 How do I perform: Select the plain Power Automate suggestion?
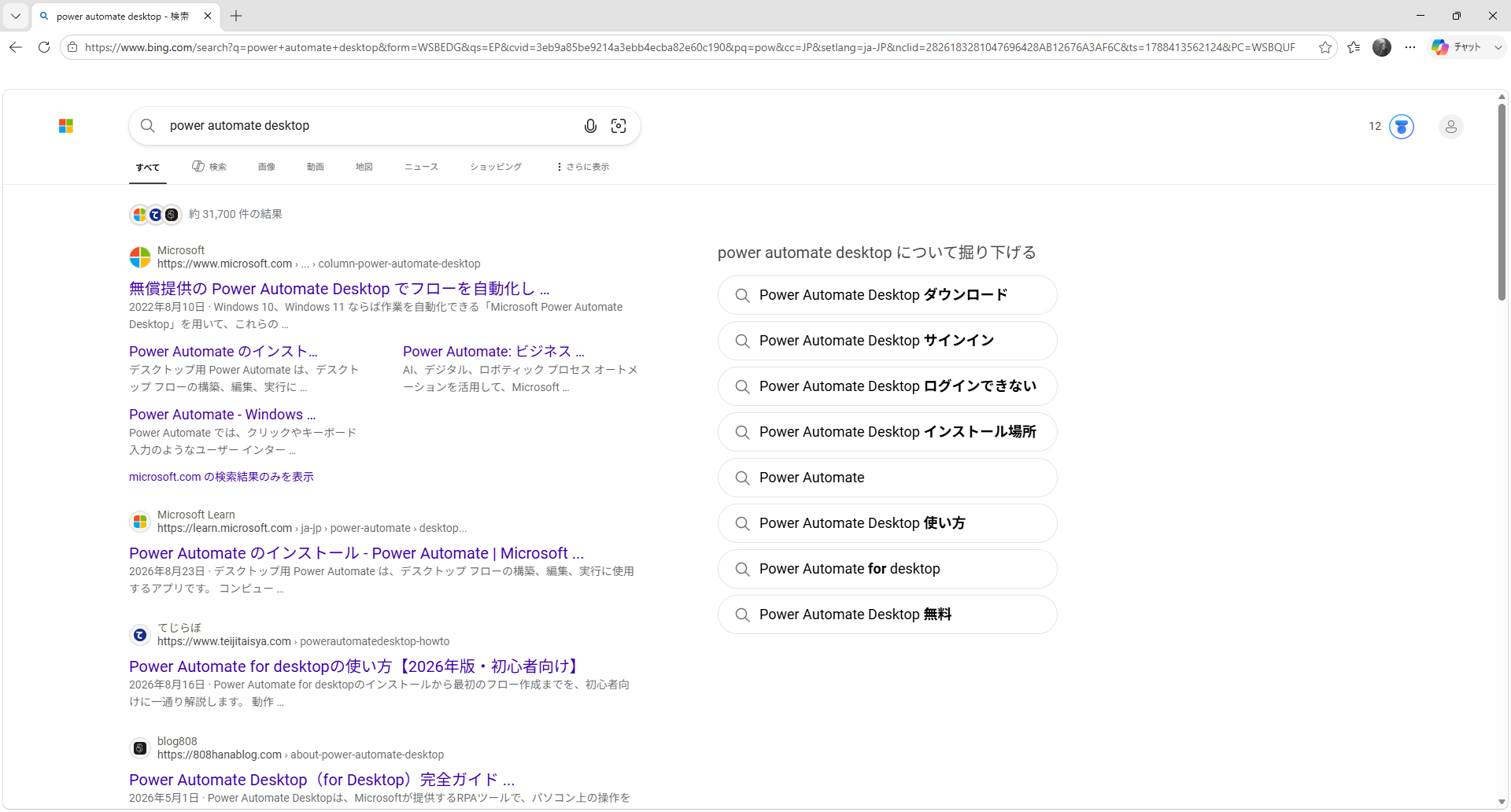887,478
